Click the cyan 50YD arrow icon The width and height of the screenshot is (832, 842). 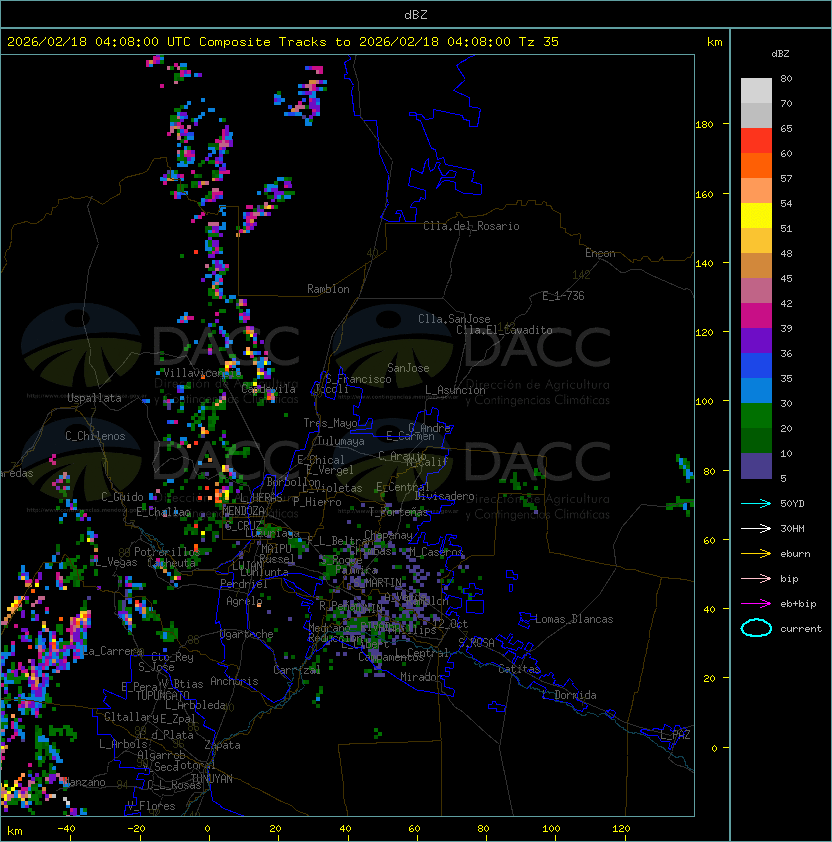click(756, 503)
